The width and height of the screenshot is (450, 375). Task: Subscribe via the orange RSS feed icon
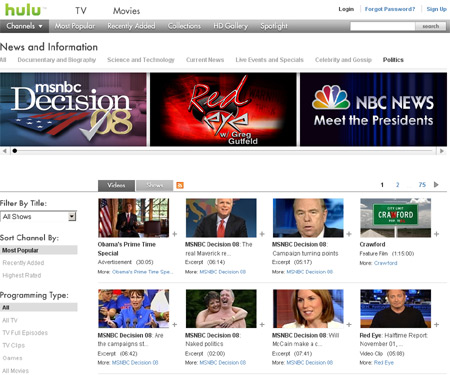pos(180,185)
